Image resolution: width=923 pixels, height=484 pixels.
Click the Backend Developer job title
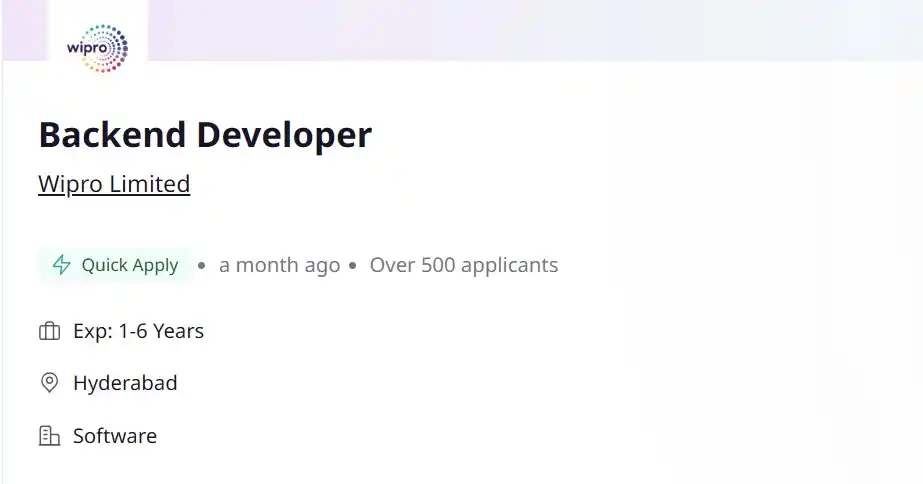tap(205, 135)
